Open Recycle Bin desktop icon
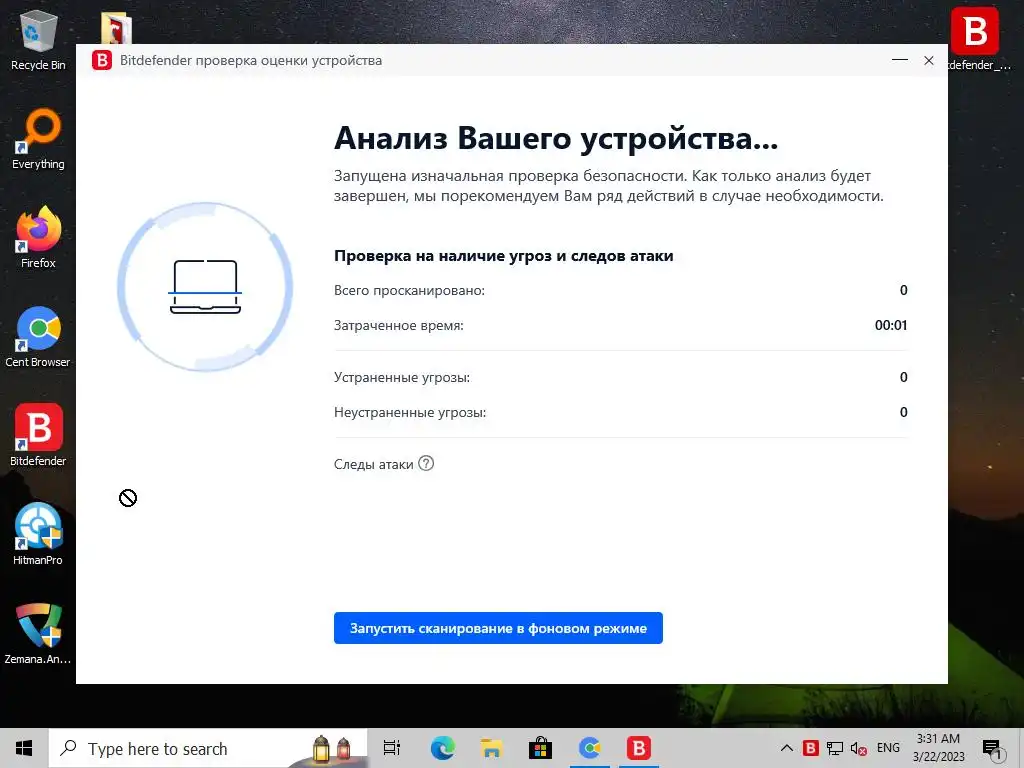Screen dimensions: 1024x768 point(38,39)
